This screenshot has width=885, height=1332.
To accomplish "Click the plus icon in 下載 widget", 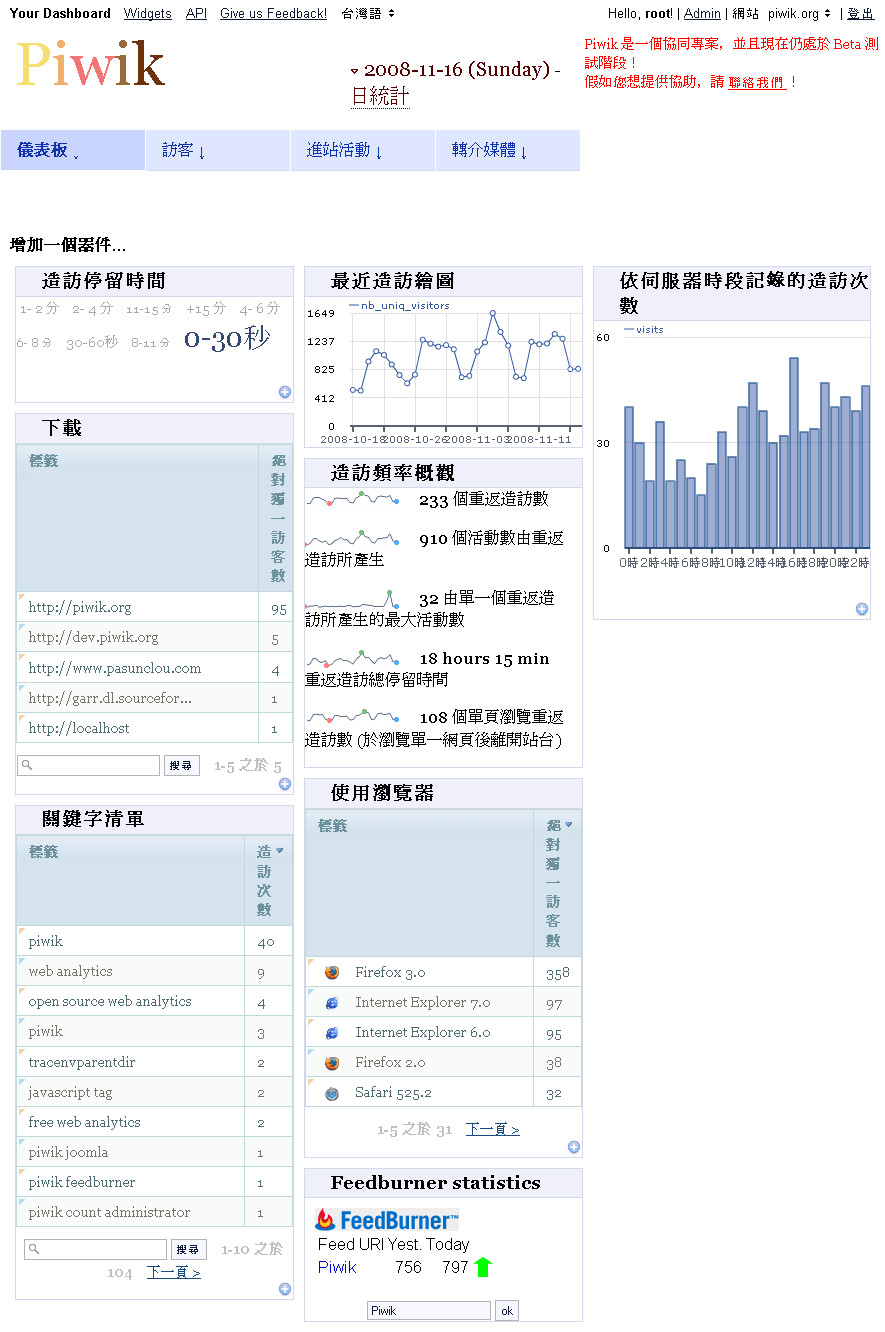I will [x=285, y=784].
